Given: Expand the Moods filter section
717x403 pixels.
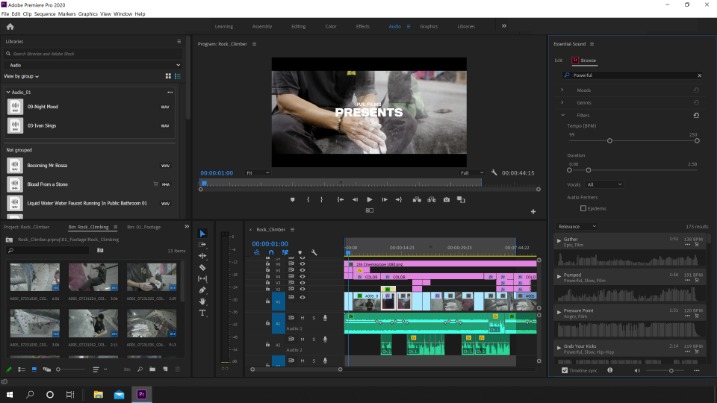Looking at the screenshot, I should tap(562, 89).
